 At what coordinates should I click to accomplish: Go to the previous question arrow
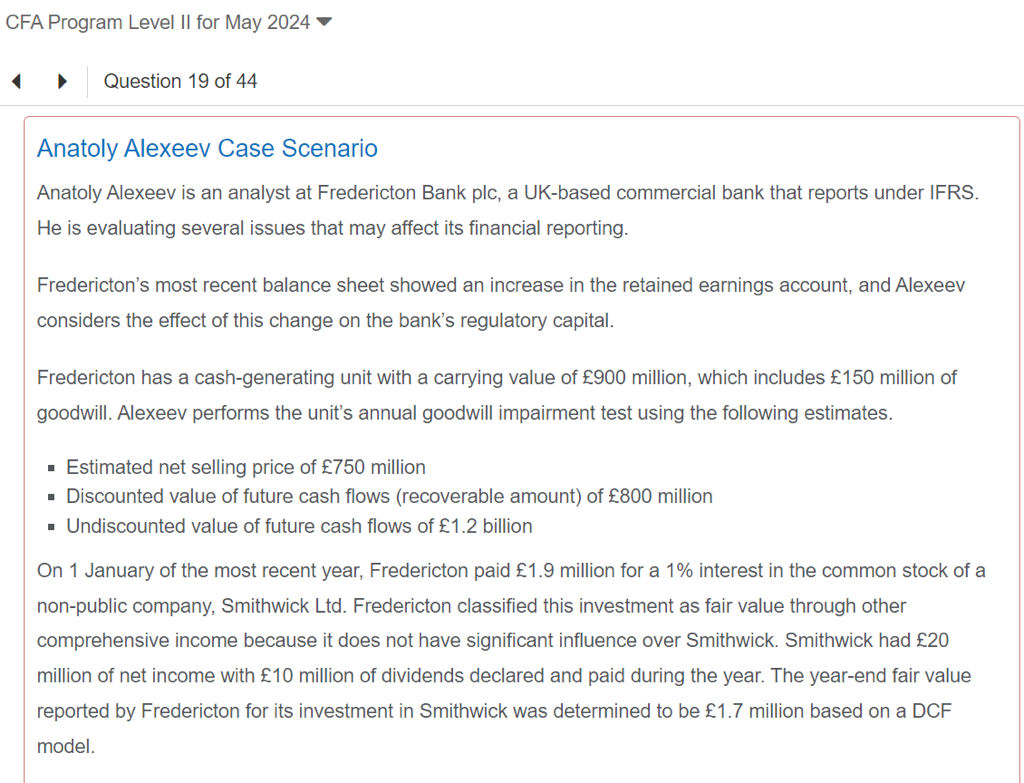click(16, 82)
